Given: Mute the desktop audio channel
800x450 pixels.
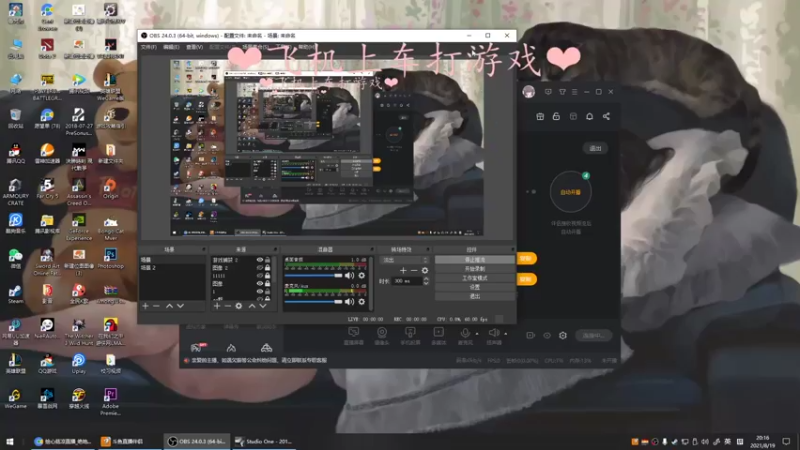Looking at the screenshot, I should tap(349, 276).
